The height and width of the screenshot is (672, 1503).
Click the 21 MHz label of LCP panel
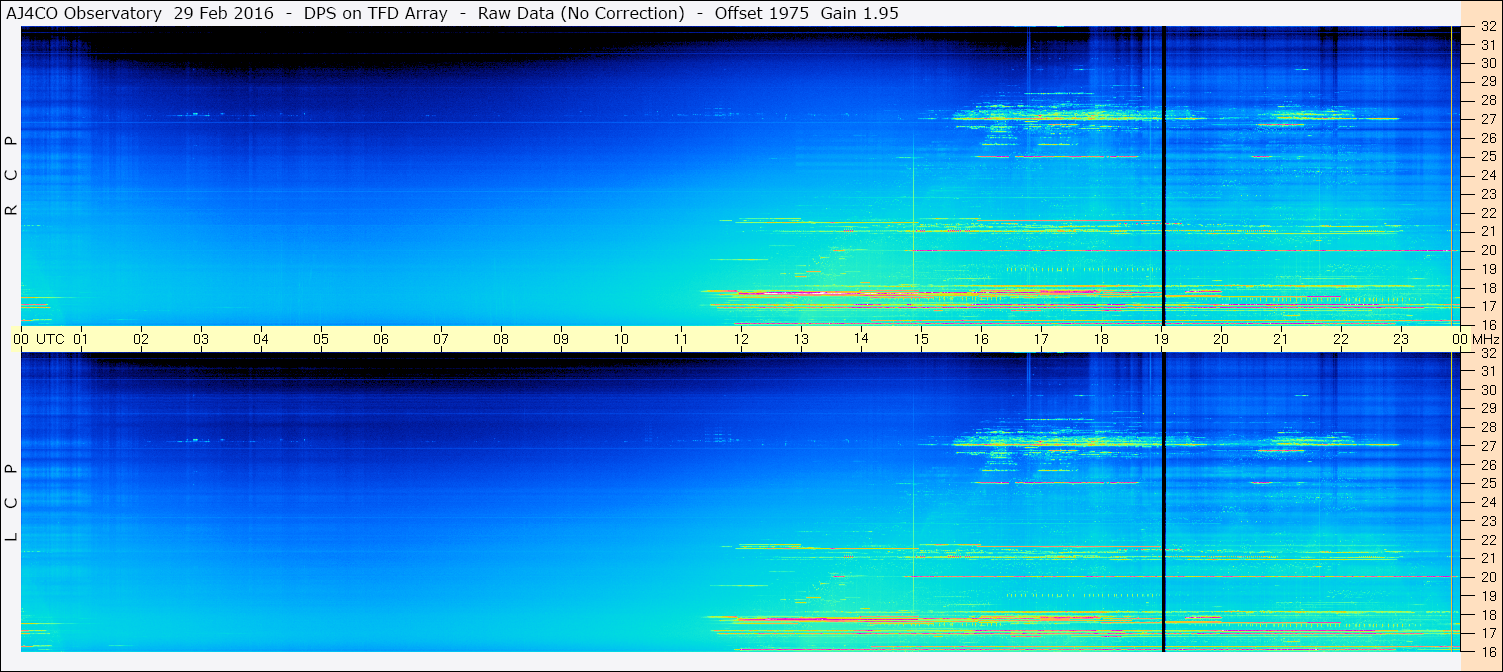click(1488, 558)
